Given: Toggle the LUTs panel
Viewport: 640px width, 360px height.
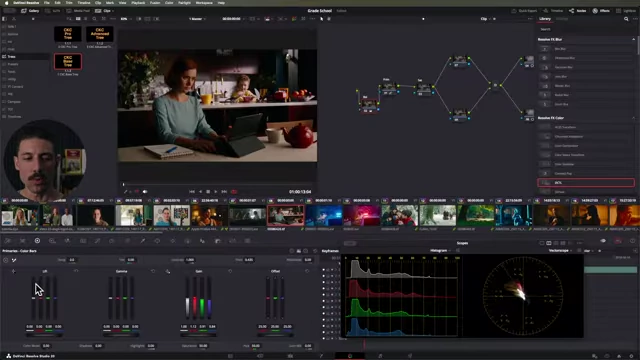Looking at the screenshot, I should coord(53,11).
